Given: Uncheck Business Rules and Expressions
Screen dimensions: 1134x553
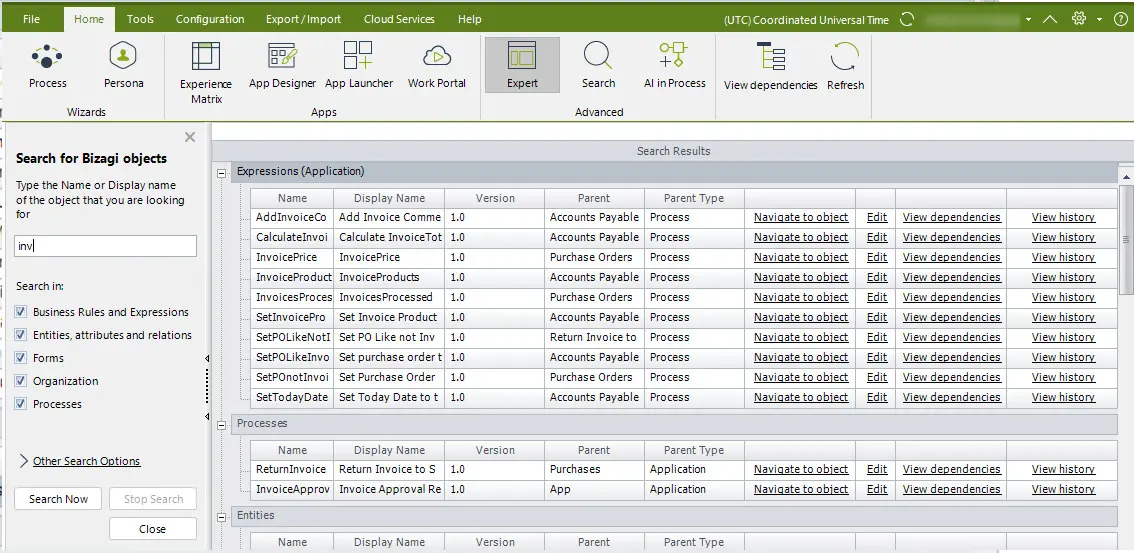Looking at the screenshot, I should pyautogui.click(x=21, y=312).
